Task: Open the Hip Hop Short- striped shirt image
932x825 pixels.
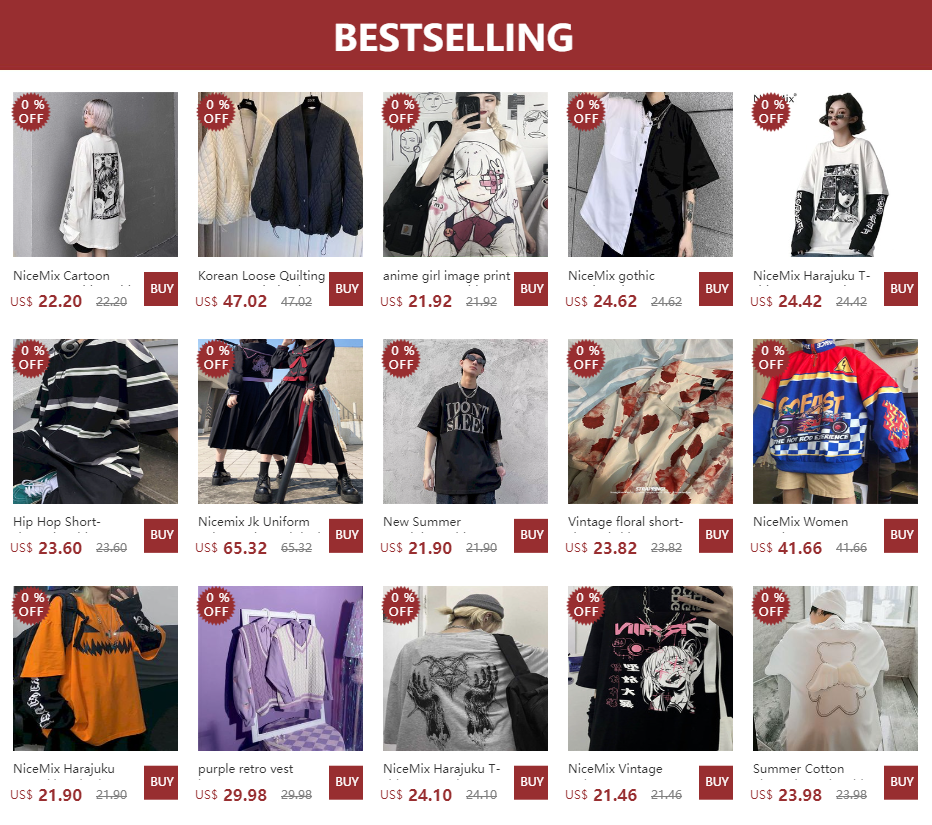Action: tap(95, 421)
